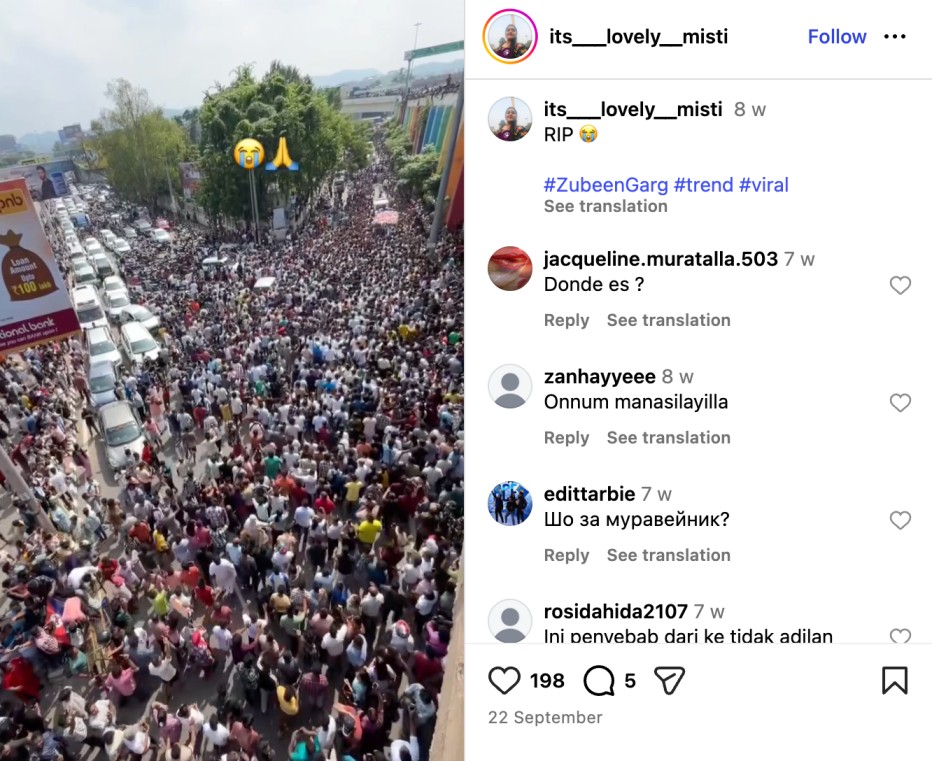
Task: Open comments via speech bubble icon
Action: point(599,680)
